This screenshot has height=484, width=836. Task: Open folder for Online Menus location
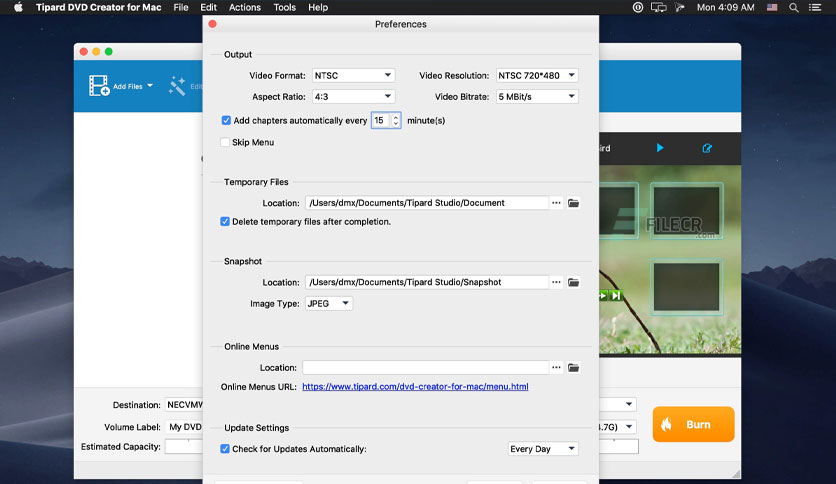pyautogui.click(x=573, y=368)
